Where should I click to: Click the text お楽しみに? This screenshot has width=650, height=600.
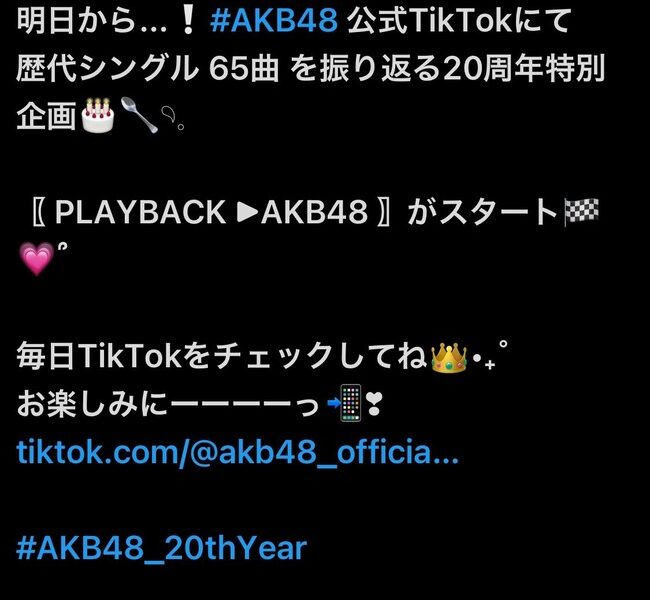[x=92, y=404]
